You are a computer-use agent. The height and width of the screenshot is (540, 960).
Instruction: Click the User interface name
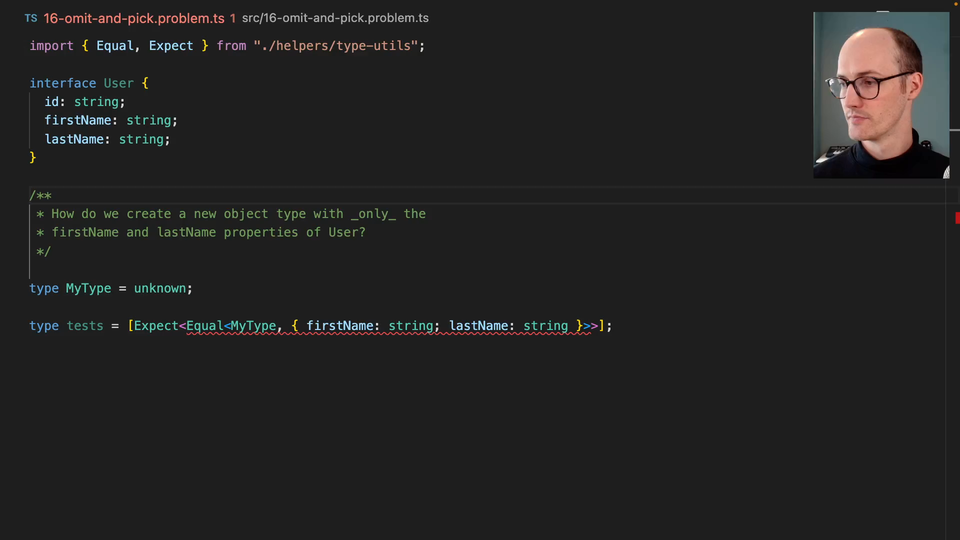(x=119, y=83)
